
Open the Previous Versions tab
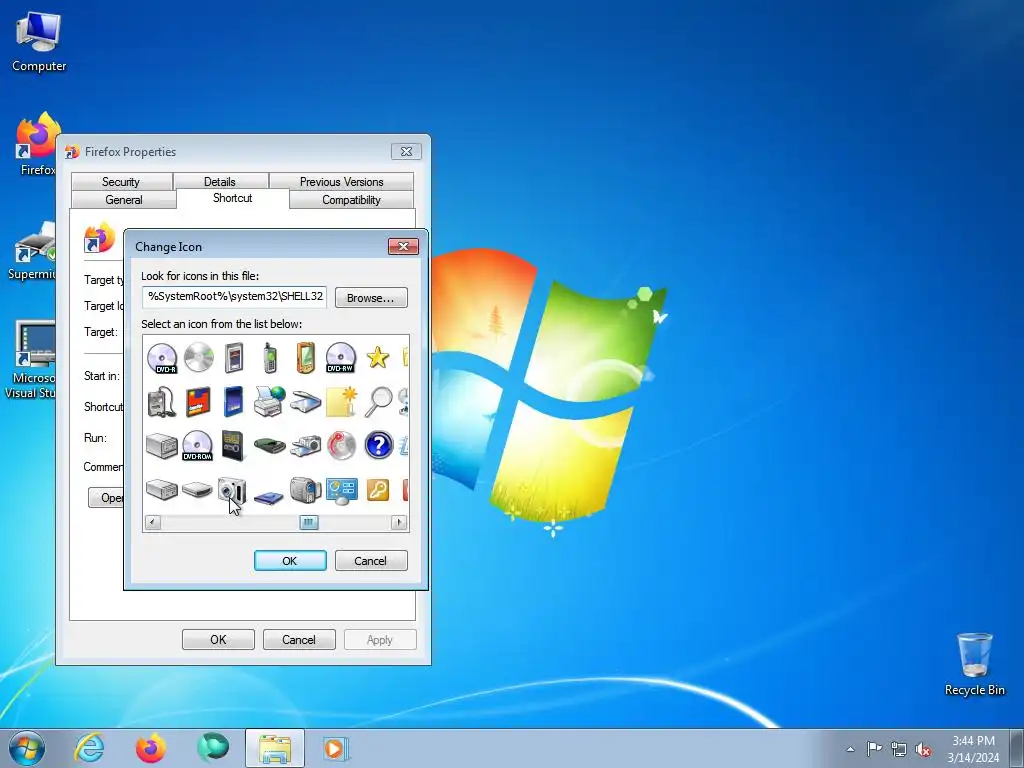coord(342,182)
